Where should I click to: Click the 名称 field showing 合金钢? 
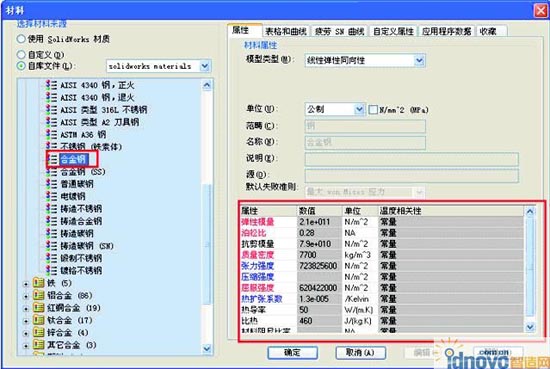tap(365, 142)
